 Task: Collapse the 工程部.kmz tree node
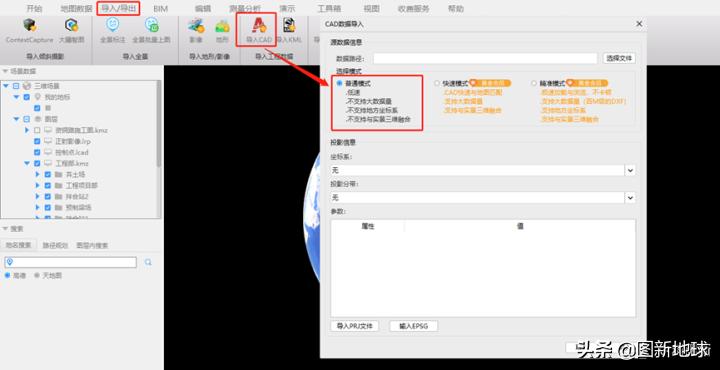click(27, 163)
